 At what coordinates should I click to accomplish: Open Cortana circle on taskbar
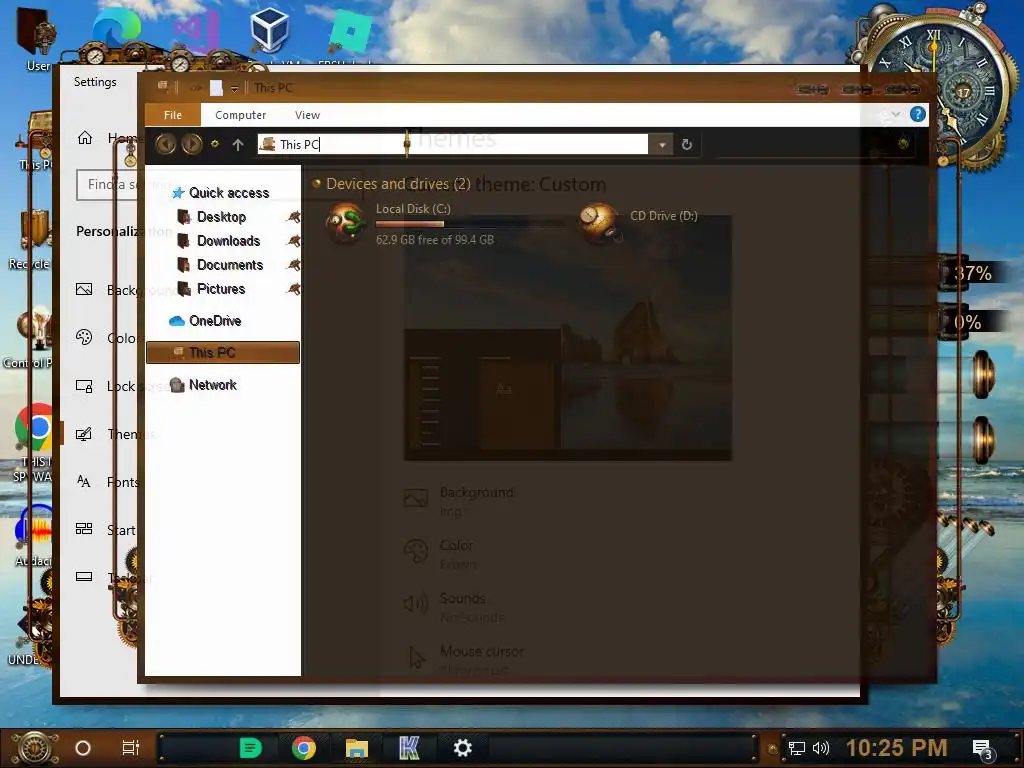83,748
